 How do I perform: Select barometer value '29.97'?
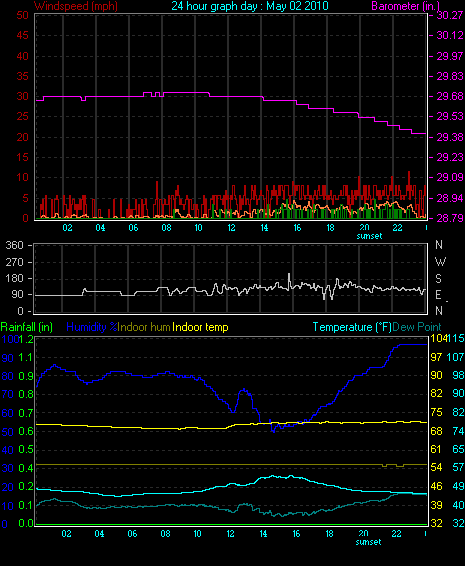coord(450,56)
